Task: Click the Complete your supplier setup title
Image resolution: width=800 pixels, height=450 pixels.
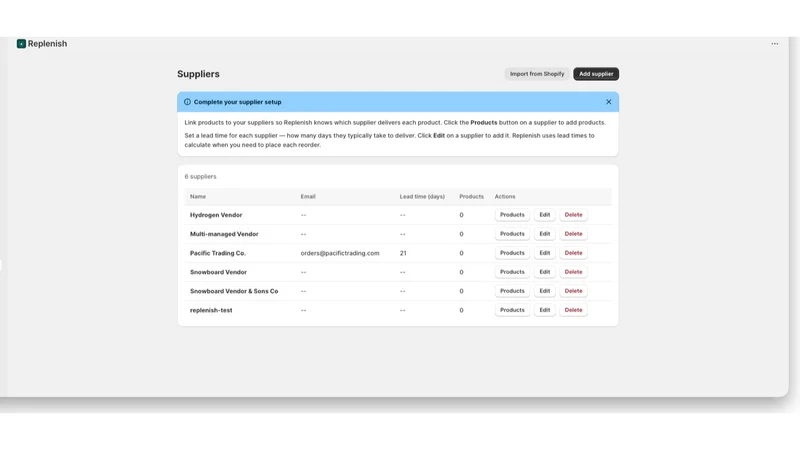Action: 237,102
